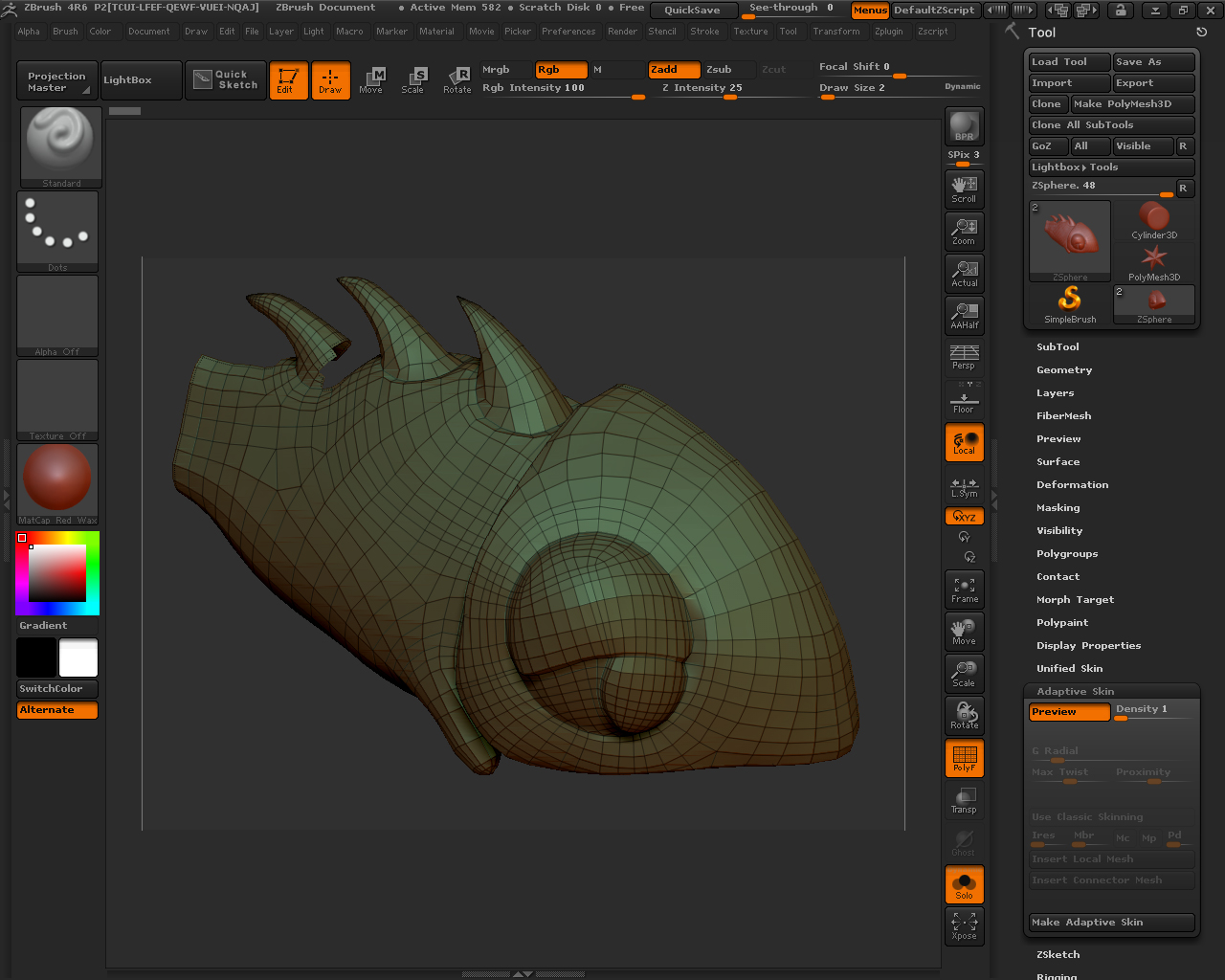Expand the SubTool subpalette

pyautogui.click(x=1058, y=346)
